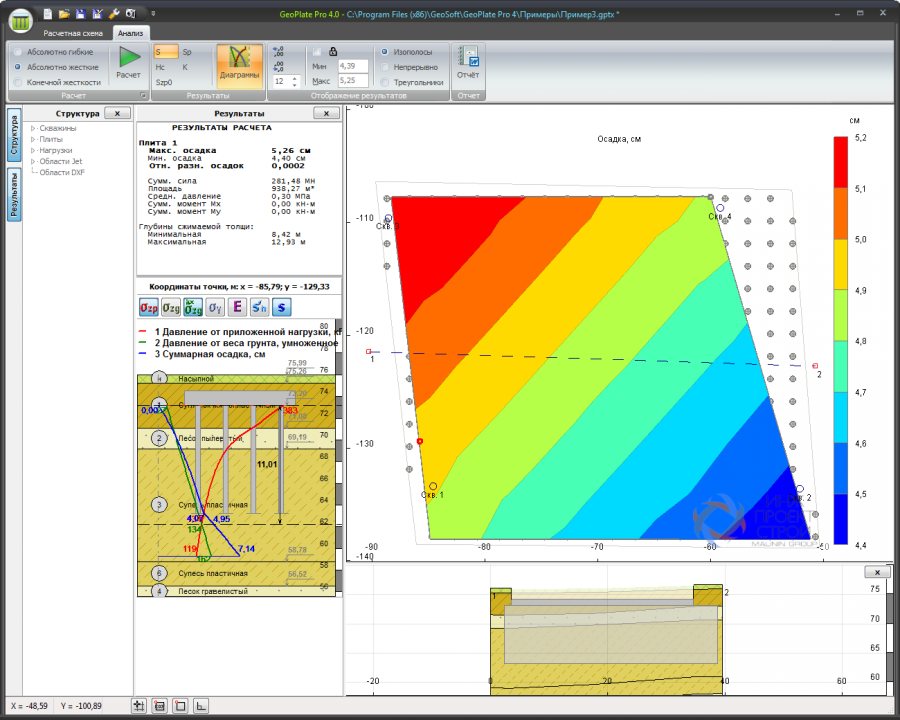Click the dark blue swatch in the legend
The image size is (900, 720).
[840, 519]
